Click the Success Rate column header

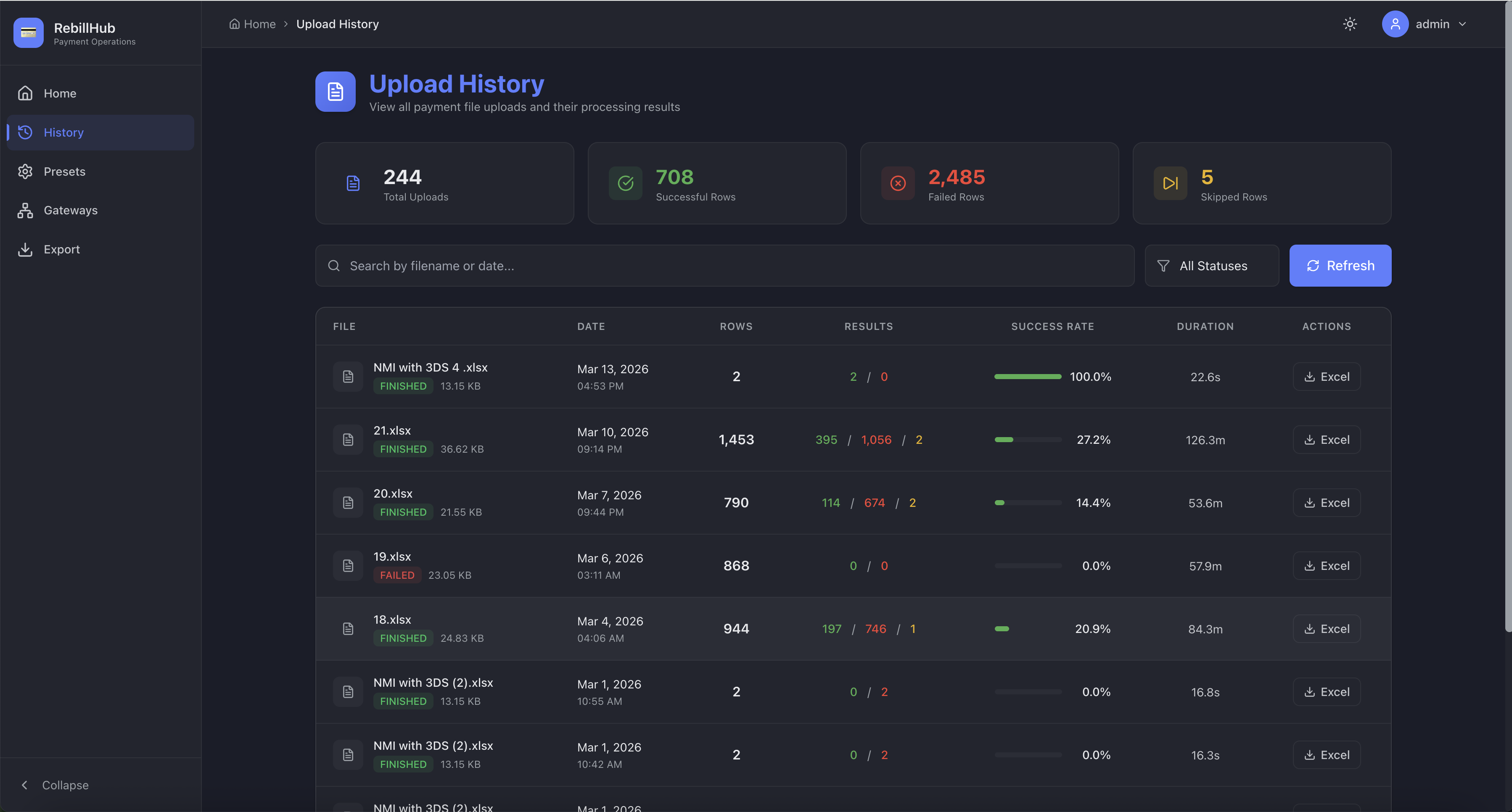coord(1052,326)
